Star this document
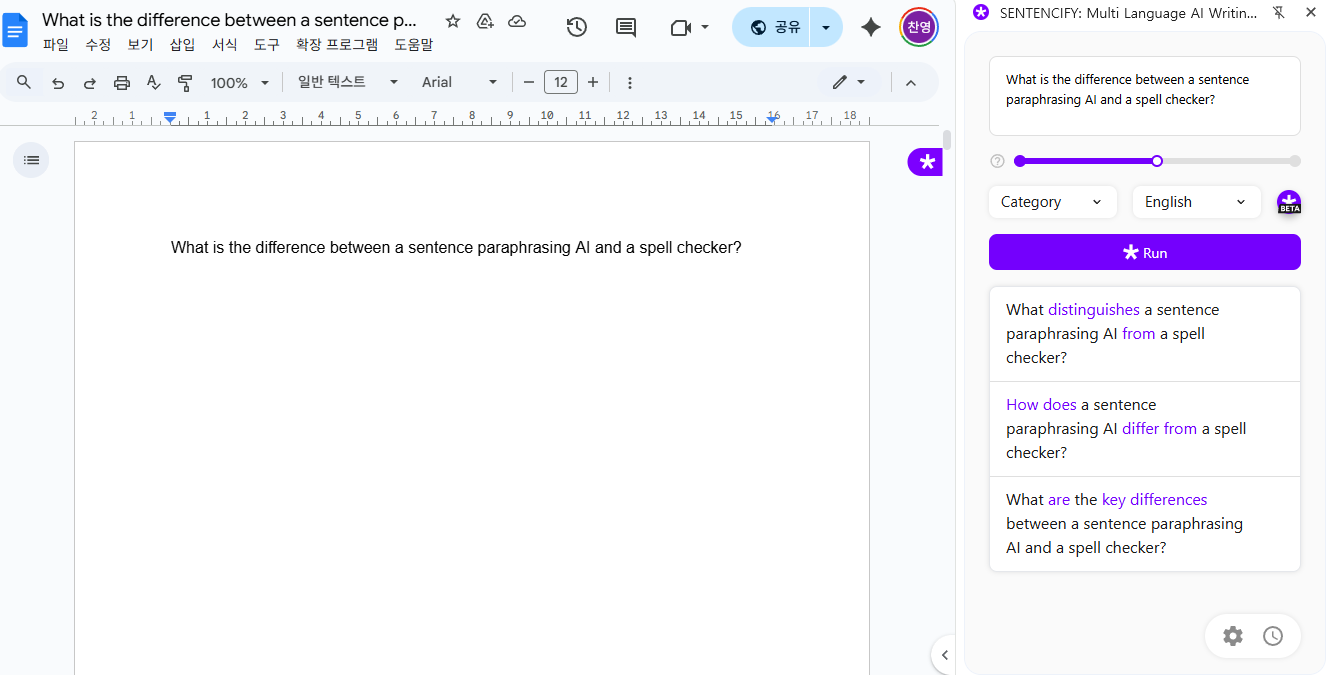Viewport: 1328px width, 675px height. tap(452, 21)
